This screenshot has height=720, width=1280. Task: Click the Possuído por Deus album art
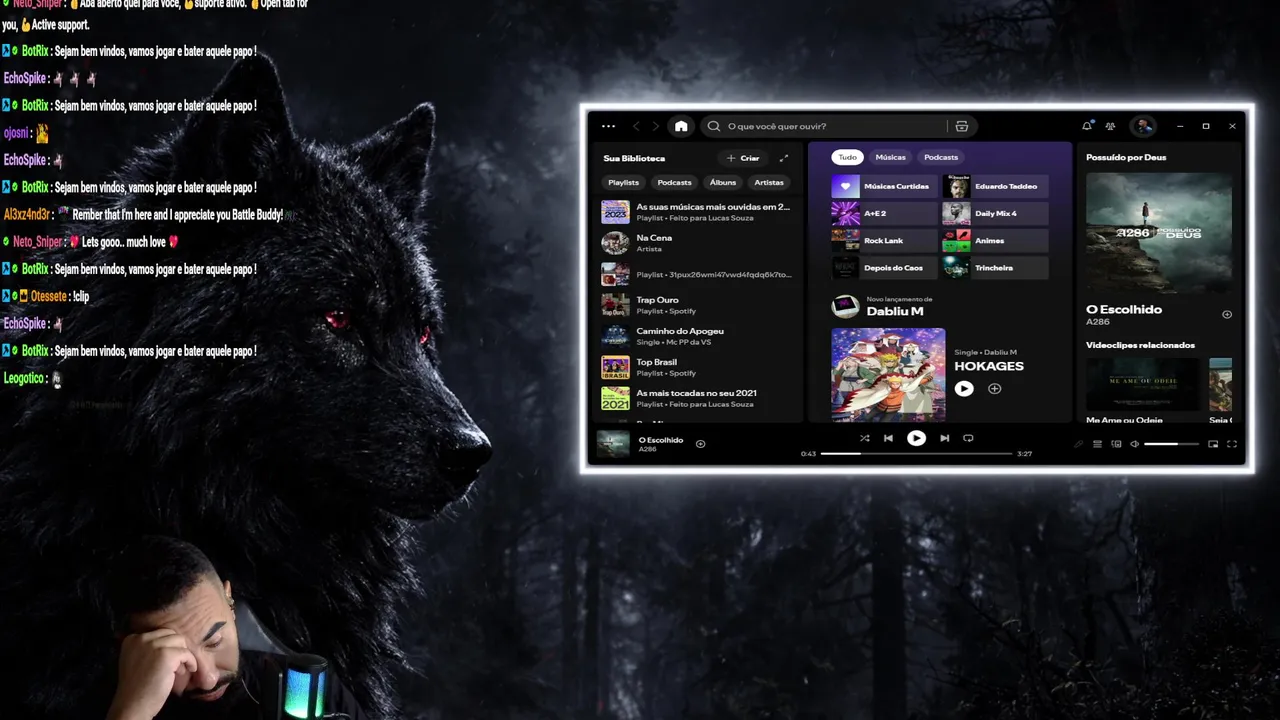coord(1159,232)
